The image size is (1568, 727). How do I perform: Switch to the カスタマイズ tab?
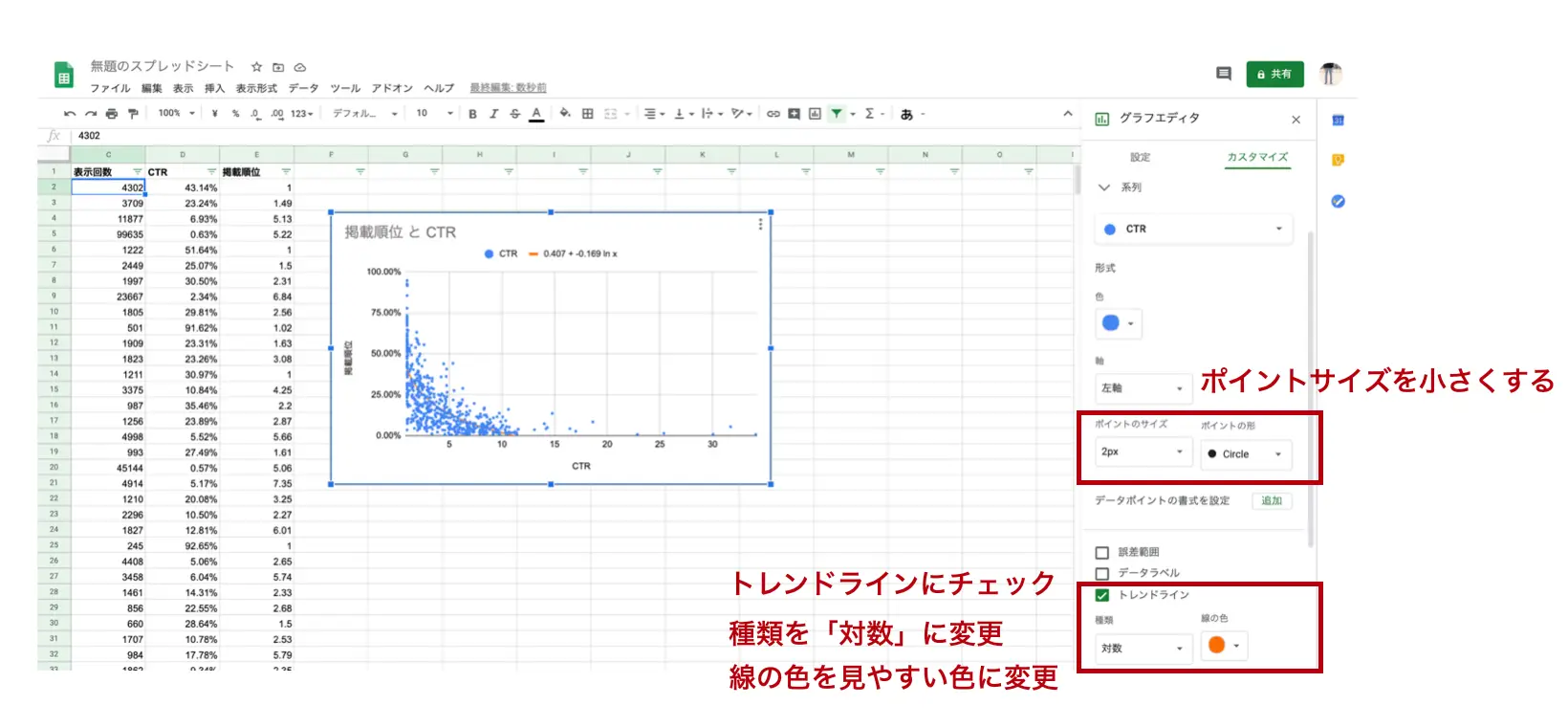tap(1258, 157)
